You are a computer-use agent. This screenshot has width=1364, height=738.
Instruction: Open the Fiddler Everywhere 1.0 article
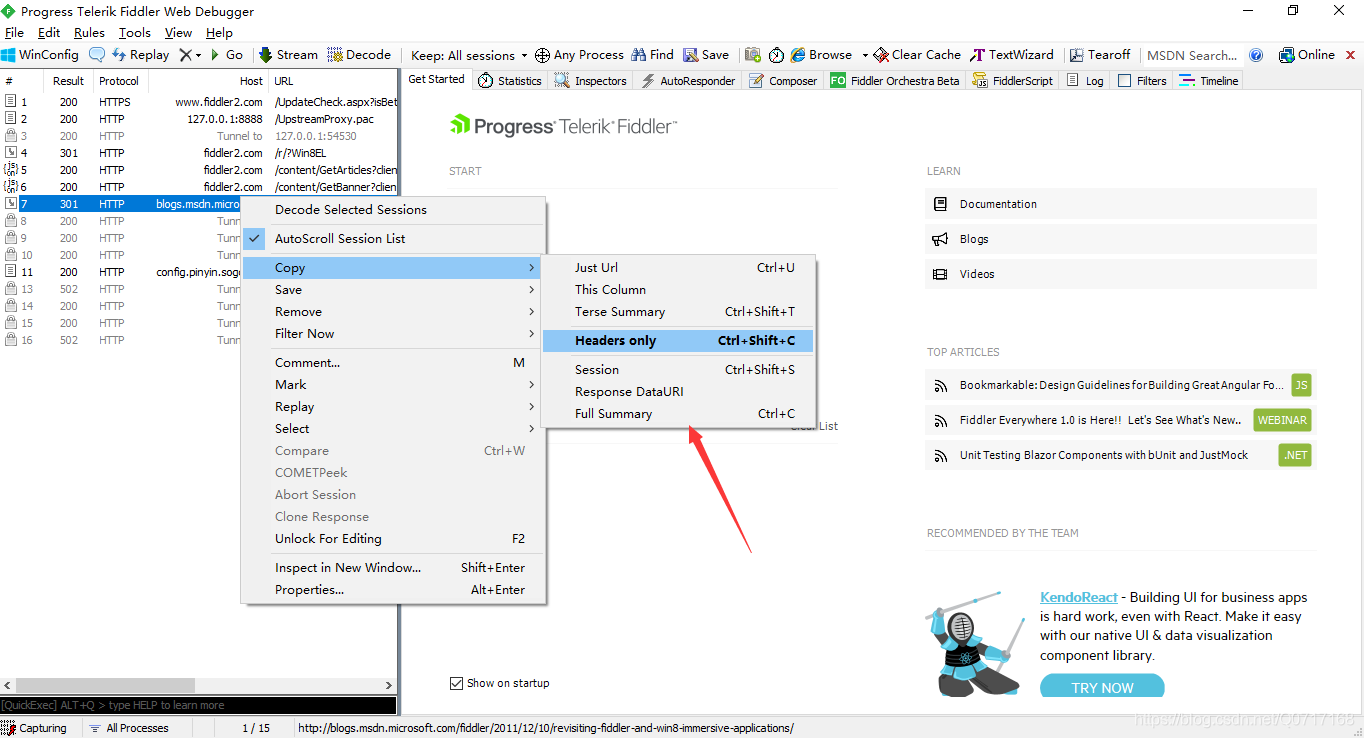1100,420
